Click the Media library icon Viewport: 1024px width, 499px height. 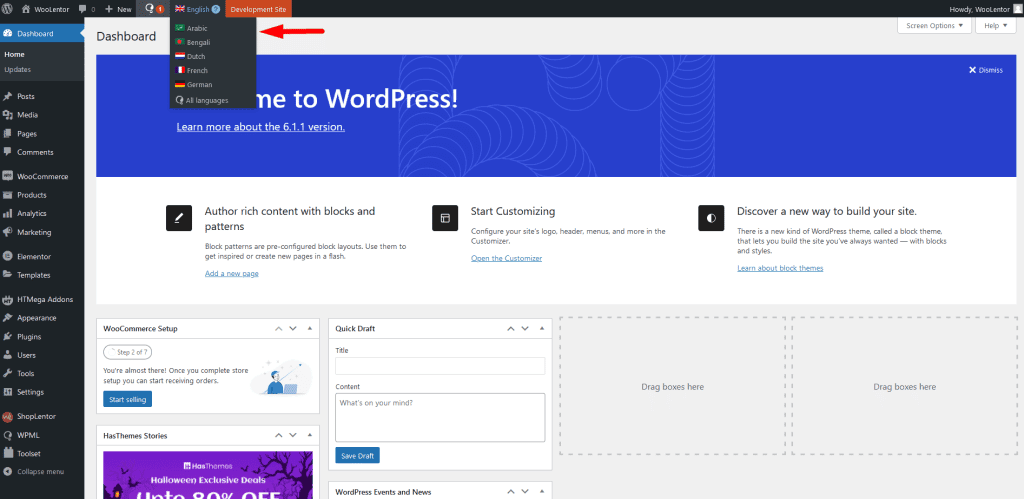point(8,115)
